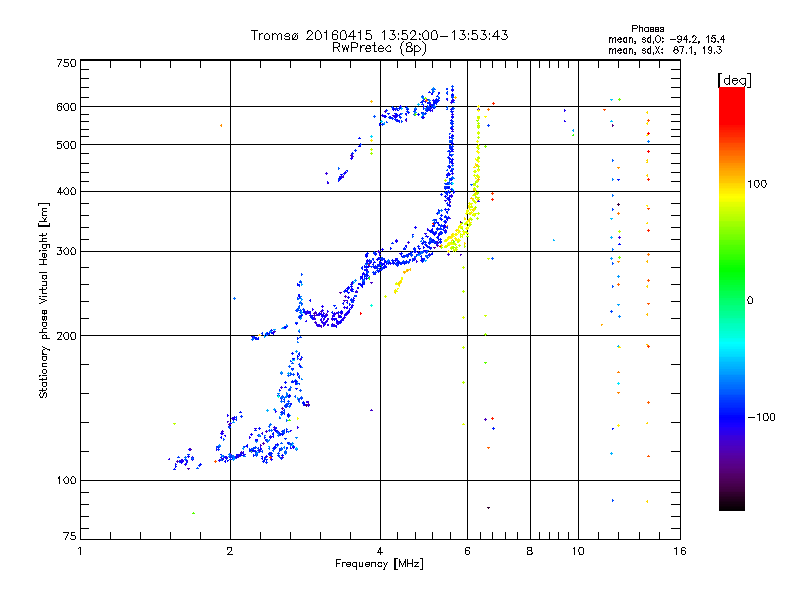Click the y-axis tick label '500'
Viewport: 800px width, 600px height.
tap(66, 145)
